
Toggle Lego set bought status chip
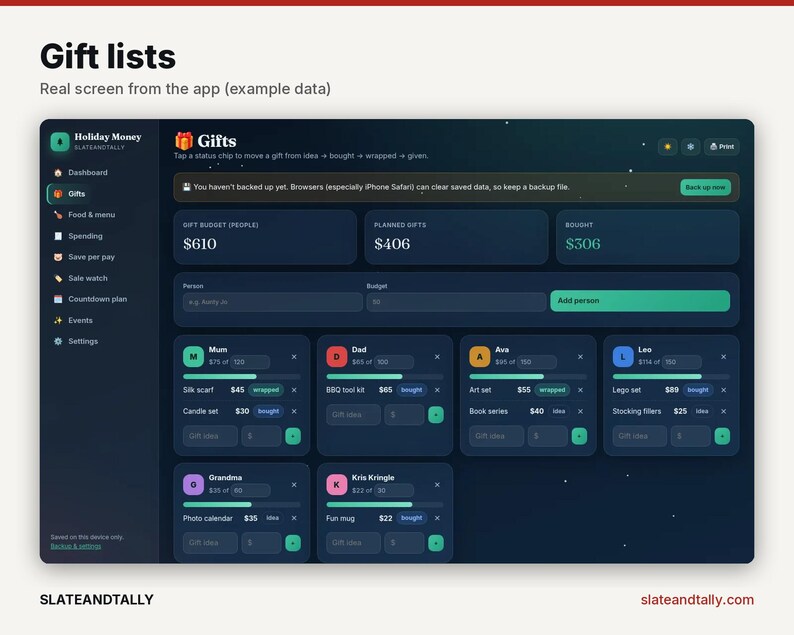(x=698, y=390)
